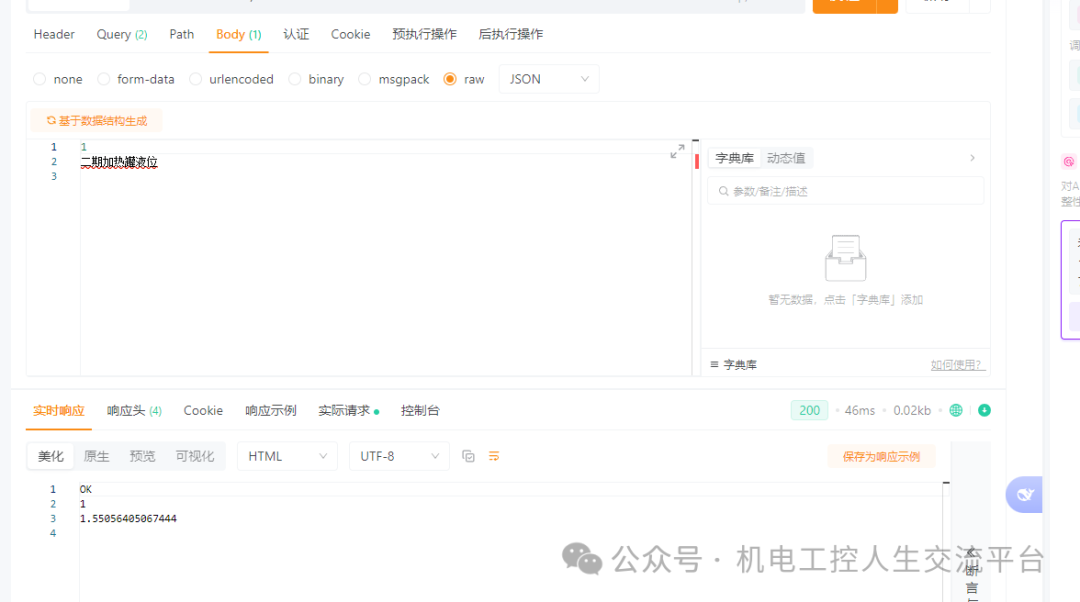Select the msgpack radio button
The width and height of the screenshot is (1080, 602).
click(365, 79)
